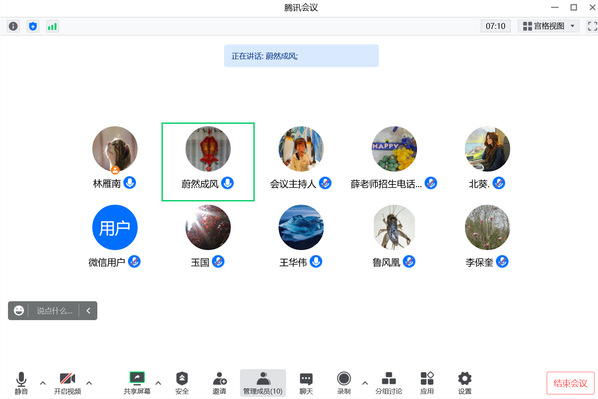Click the 北葵. name label

(479, 184)
